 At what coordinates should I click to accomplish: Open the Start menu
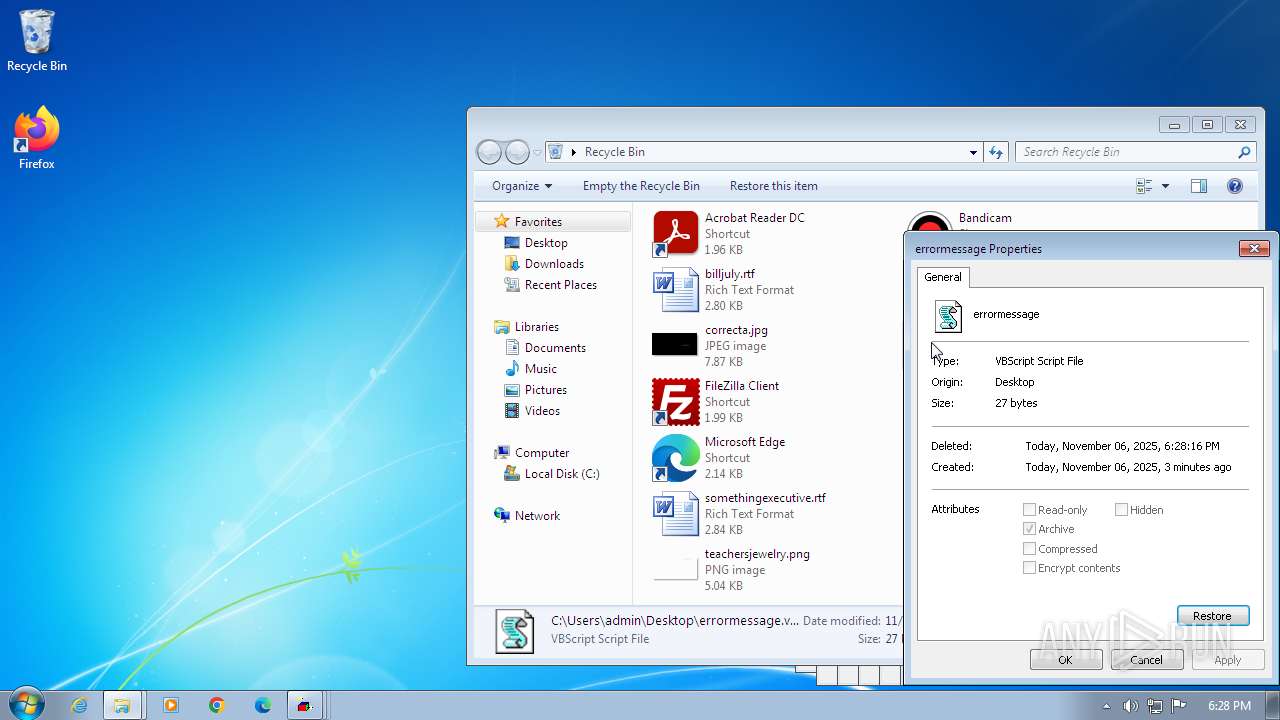coord(26,704)
